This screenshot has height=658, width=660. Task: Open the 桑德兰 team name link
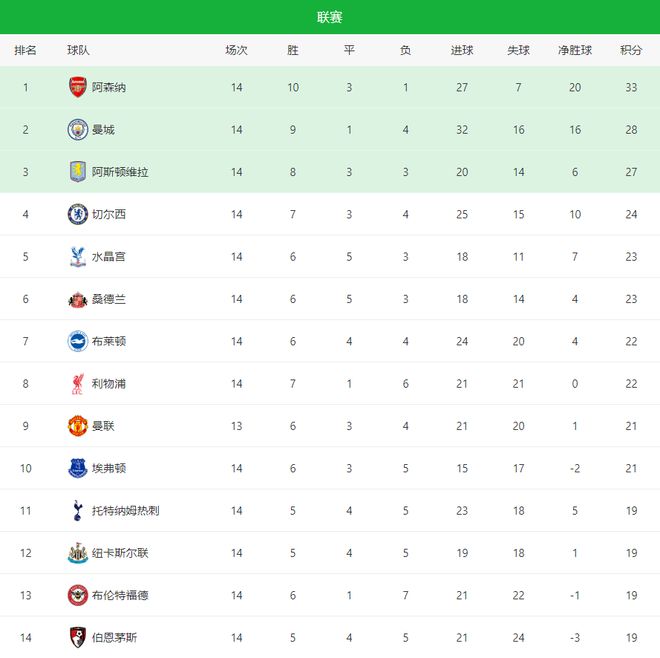click(109, 299)
